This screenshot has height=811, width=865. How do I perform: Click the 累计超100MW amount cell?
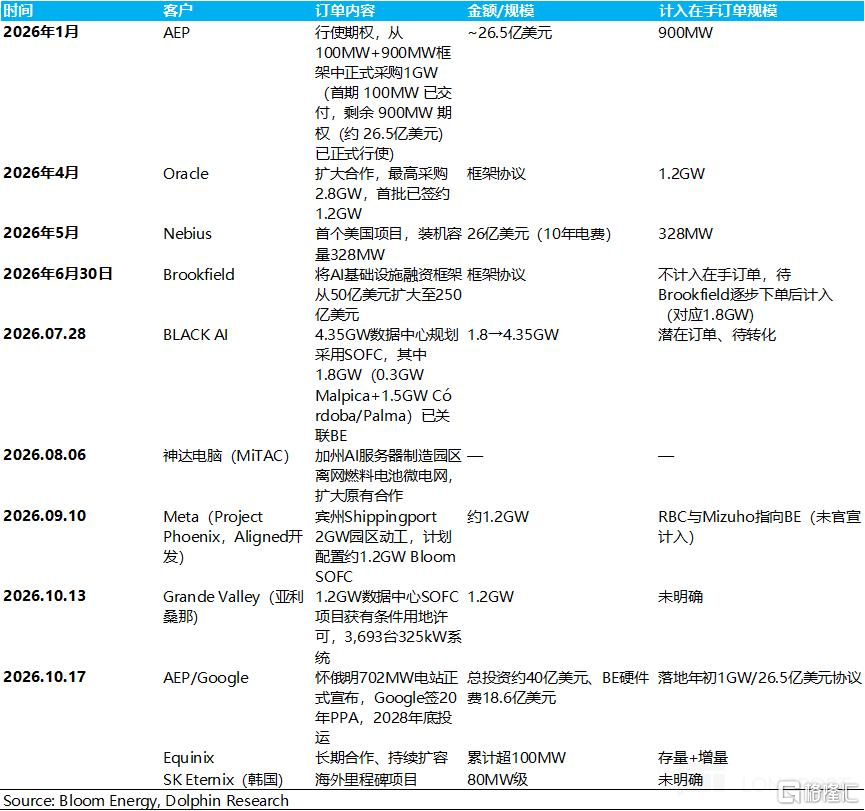[516, 757]
